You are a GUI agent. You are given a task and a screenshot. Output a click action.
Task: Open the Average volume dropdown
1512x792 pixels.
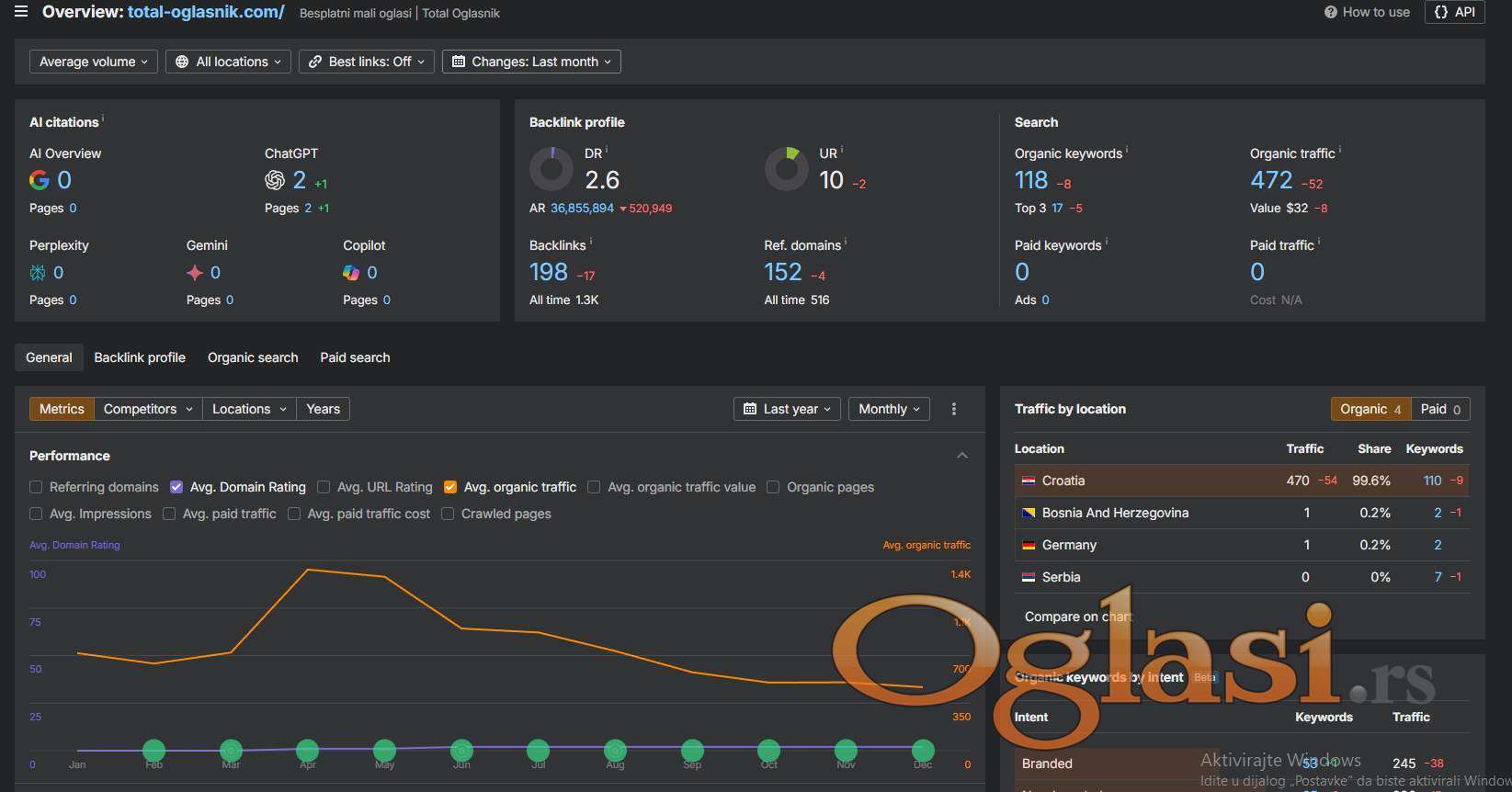(93, 62)
